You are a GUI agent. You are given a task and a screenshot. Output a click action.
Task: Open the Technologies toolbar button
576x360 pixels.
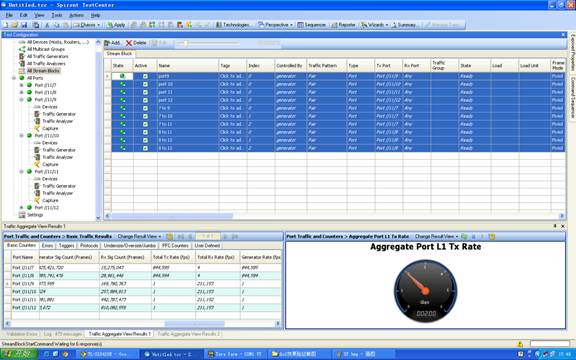pyautogui.click(x=233, y=25)
